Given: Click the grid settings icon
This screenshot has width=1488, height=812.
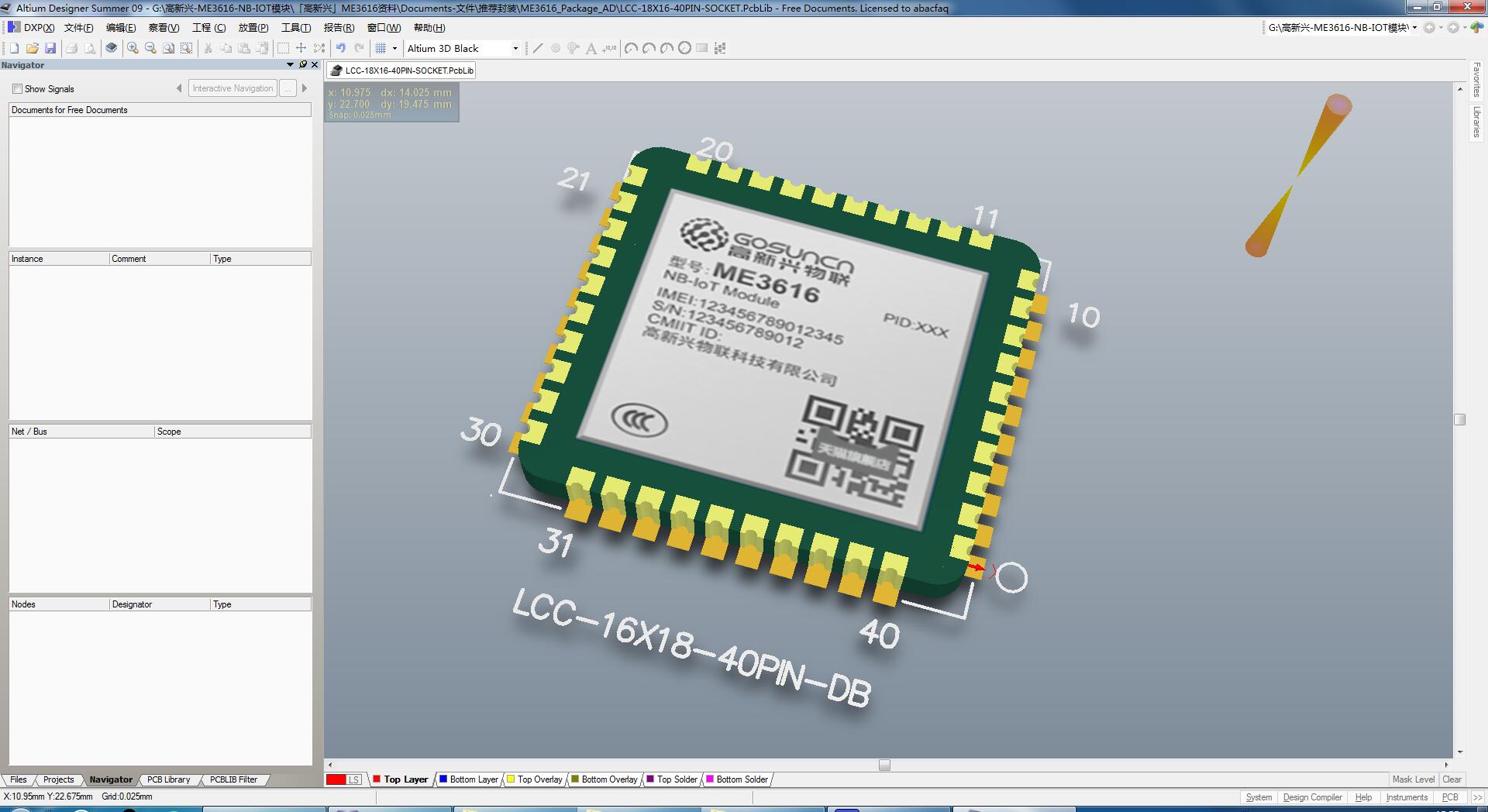Looking at the screenshot, I should [381, 48].
